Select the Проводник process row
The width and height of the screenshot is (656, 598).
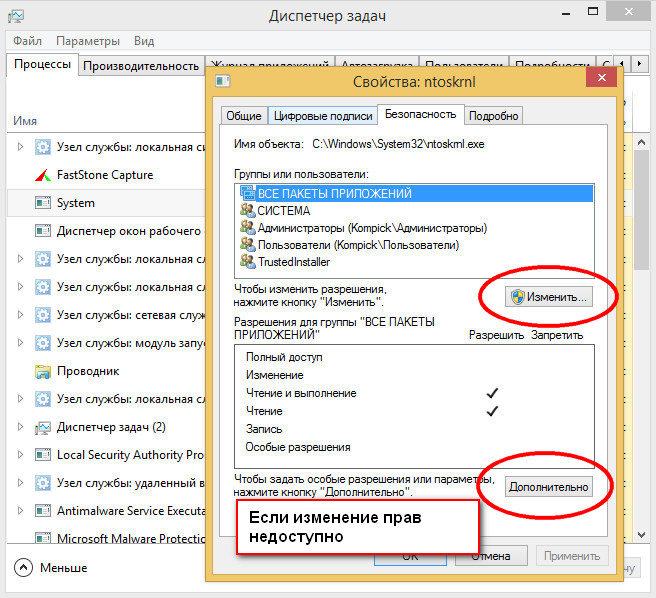tap(106, 371)
